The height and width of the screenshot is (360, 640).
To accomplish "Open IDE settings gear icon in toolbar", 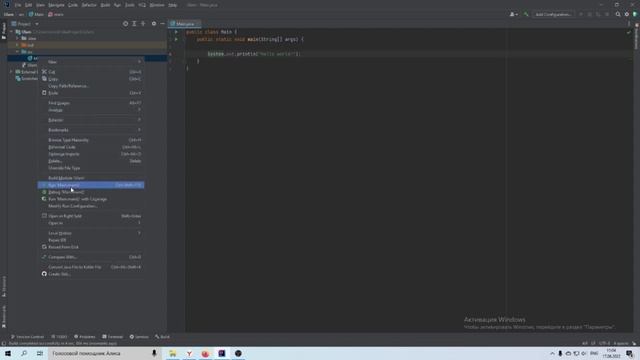I will [x=627, y=14].
